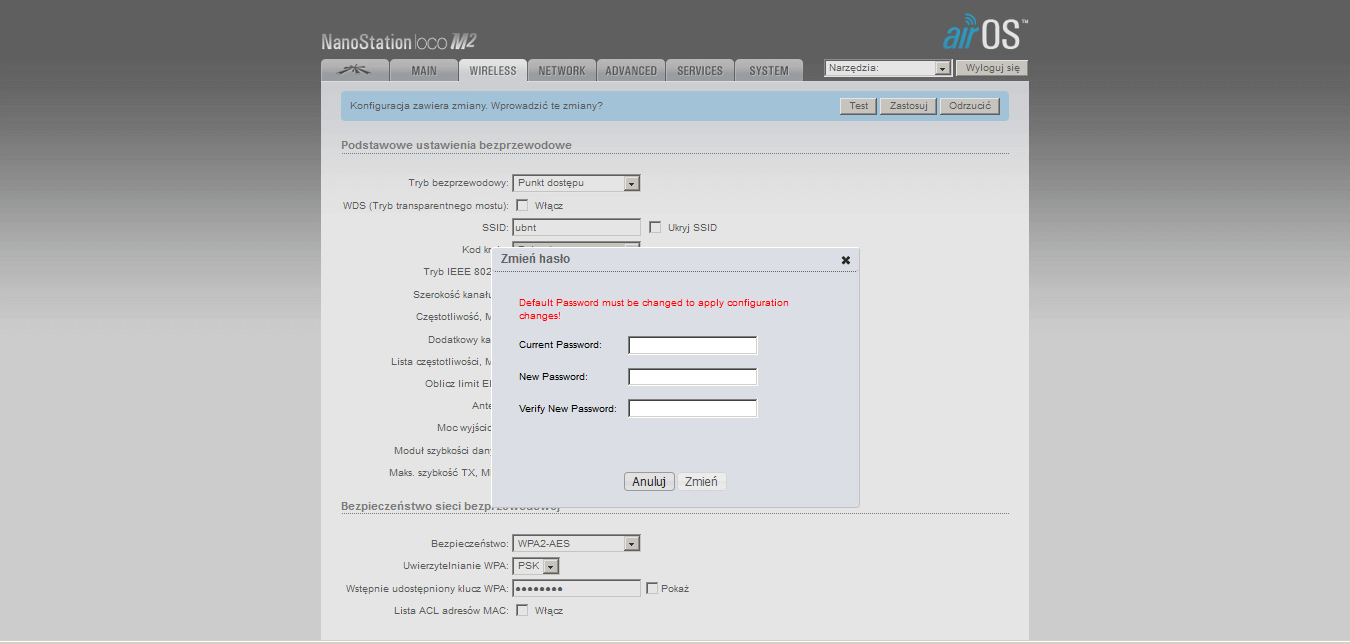Click the Wyloguj się button
Viewport: 1350px width, 644px height.
(x=992, y=68)
